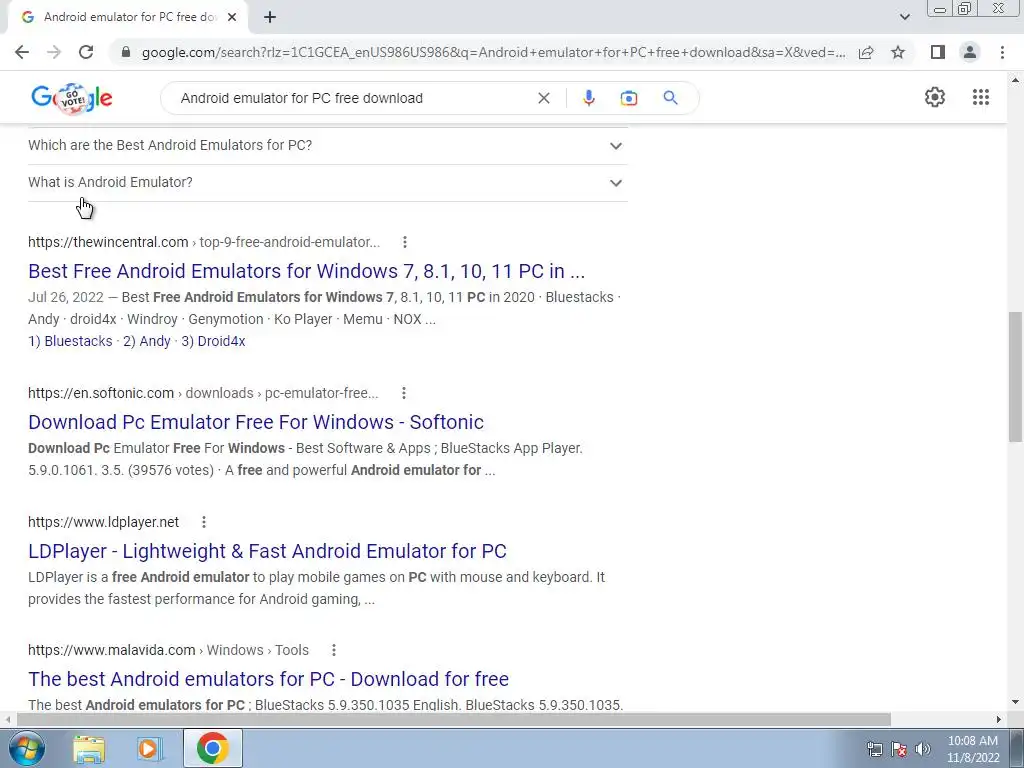Jump to '2) Andy' sitelink
This screenshot has height=768, width=1024.
pos(147,341)
